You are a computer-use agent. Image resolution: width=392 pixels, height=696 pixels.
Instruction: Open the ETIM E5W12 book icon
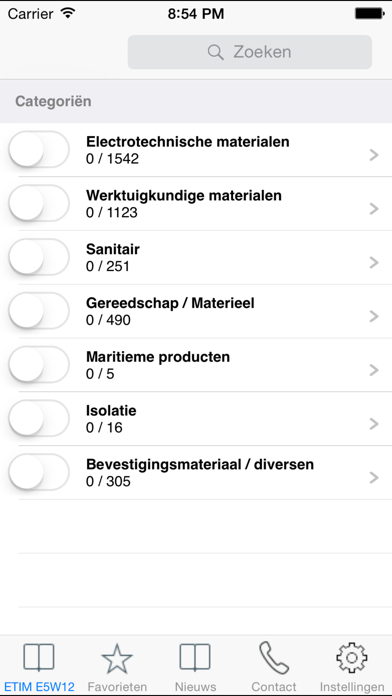[39, 657]
